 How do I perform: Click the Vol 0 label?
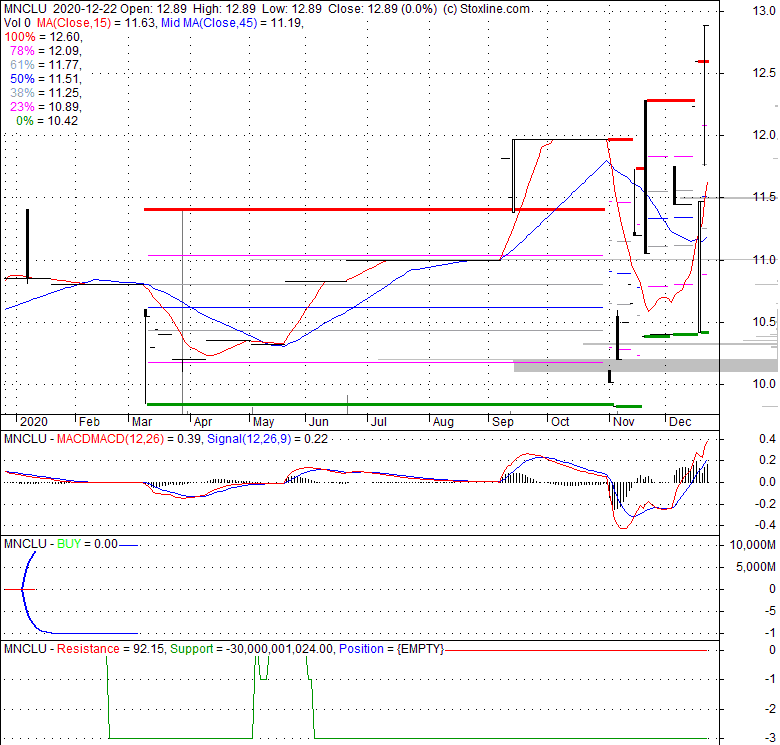(x=17, y=23)
